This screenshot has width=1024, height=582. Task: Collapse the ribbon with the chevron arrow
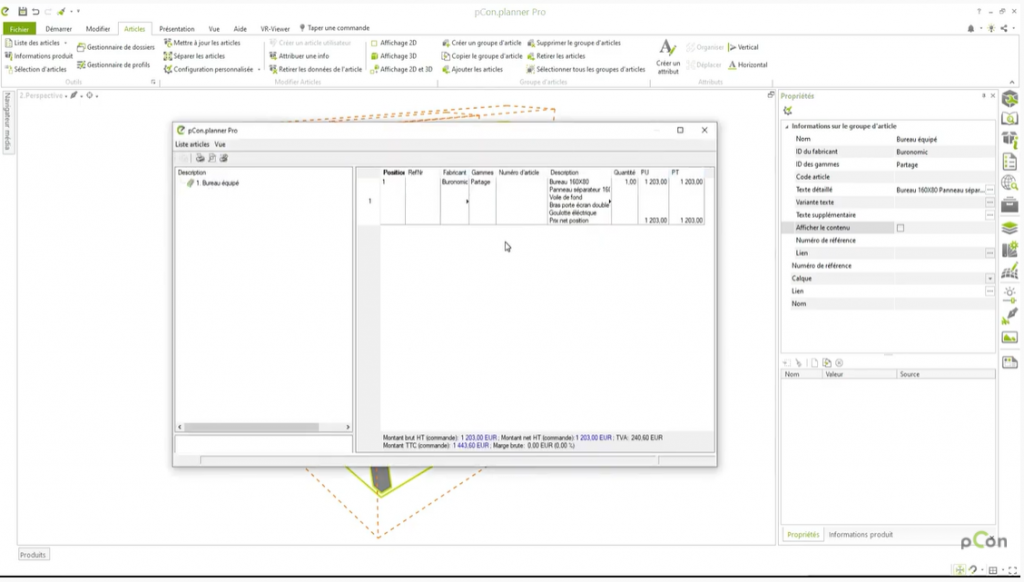[x=1012, y=82]
